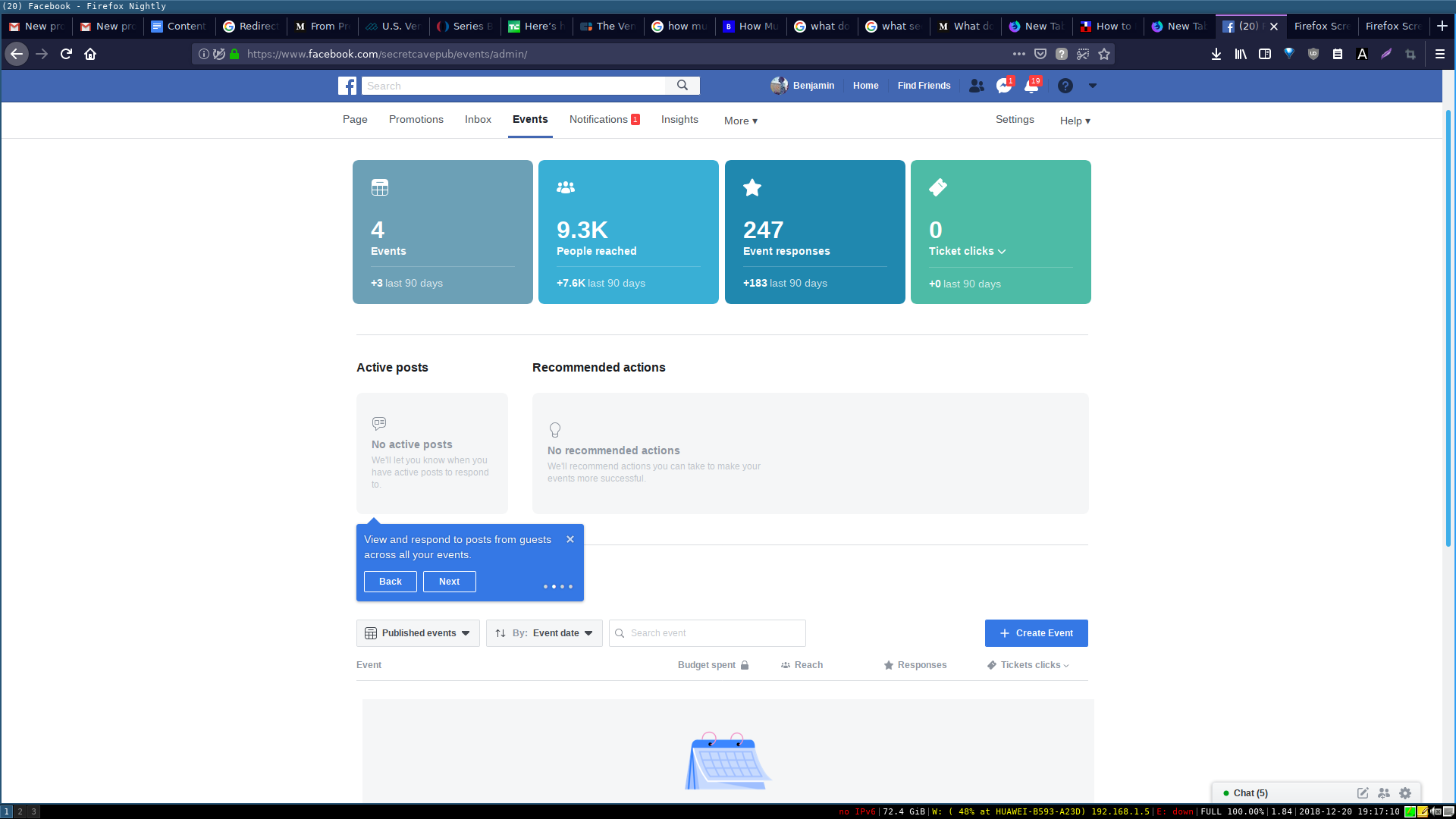This screenshot has height=819, width=1456.
Task: Save page to Pocket icon
Action: tap(1040, 54)
